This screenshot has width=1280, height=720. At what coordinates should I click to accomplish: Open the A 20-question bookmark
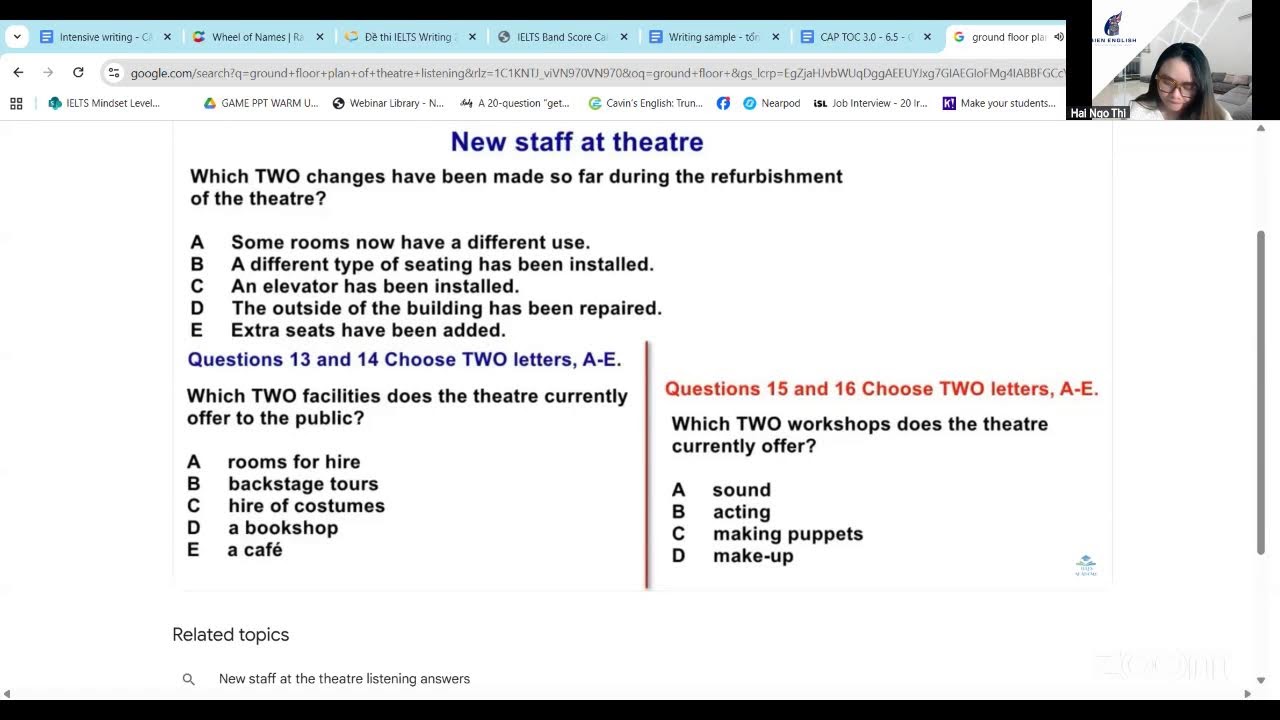tap(514, 103)
